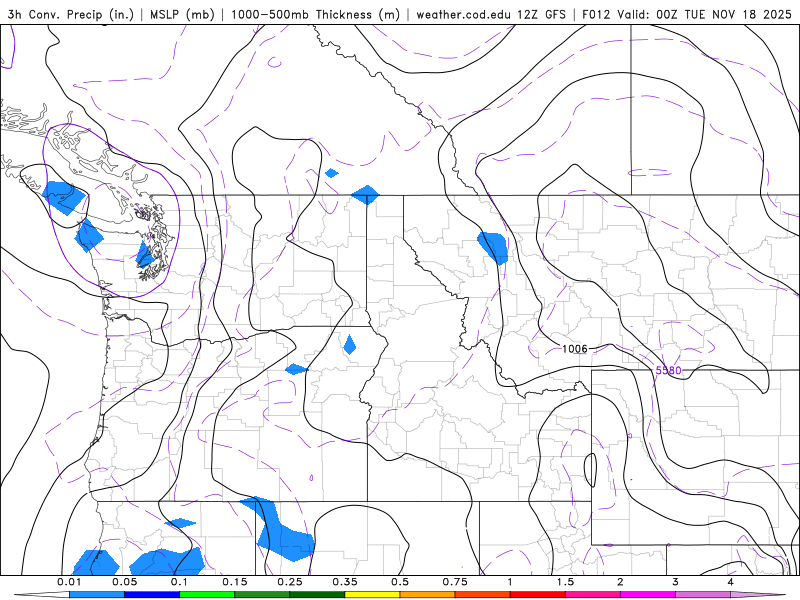Click the 'F012' forecast hour label

coord(596,14)
